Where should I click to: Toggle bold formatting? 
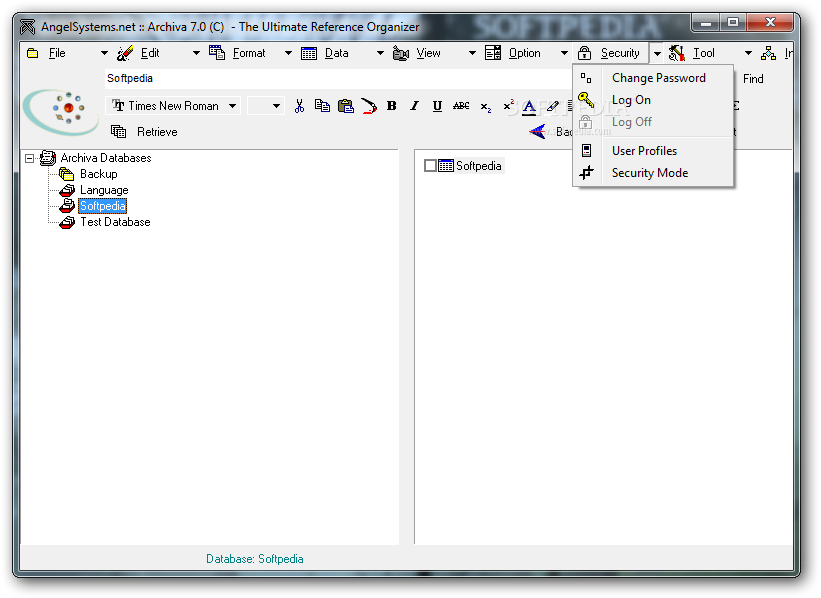point(391,106)
